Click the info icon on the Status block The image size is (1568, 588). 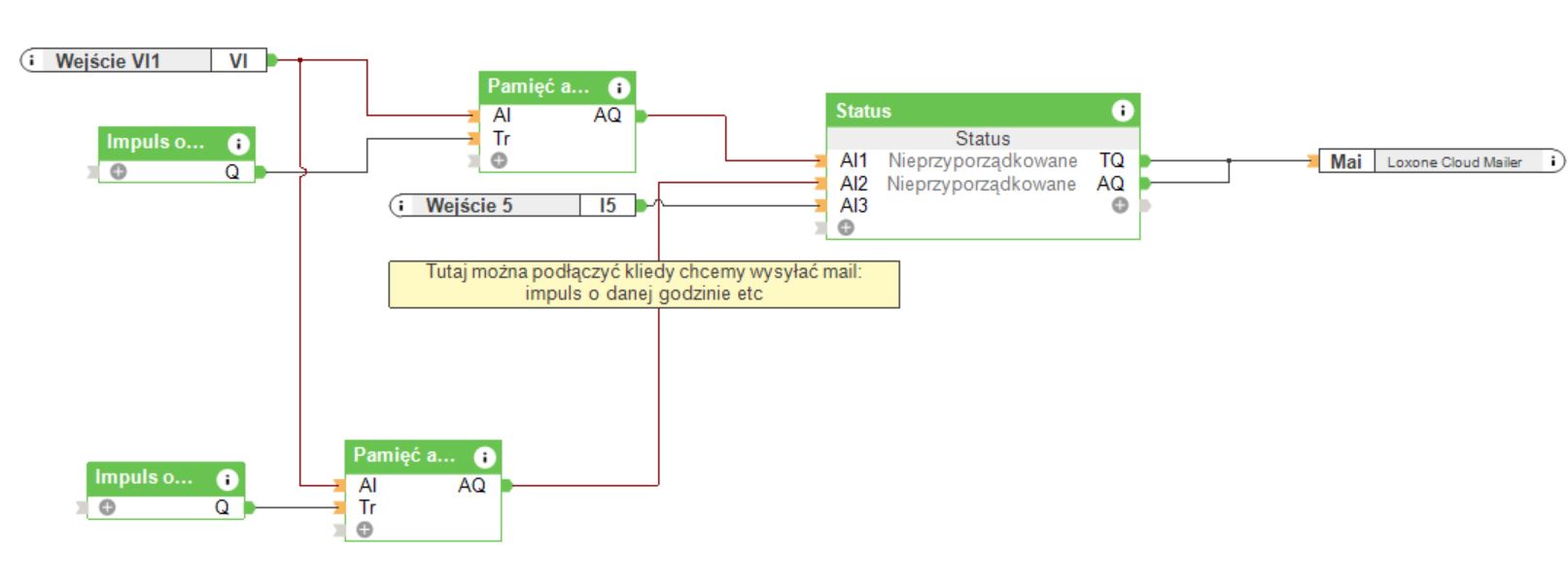[1122, 111]
